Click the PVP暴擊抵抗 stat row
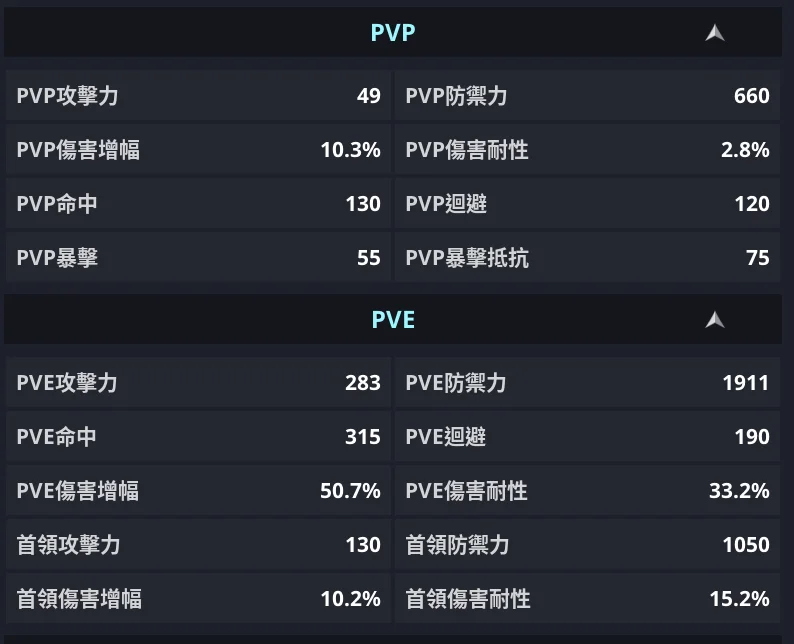Image resolution: width=794 pixels, height=644 pixels. click(x=587, y=258)
